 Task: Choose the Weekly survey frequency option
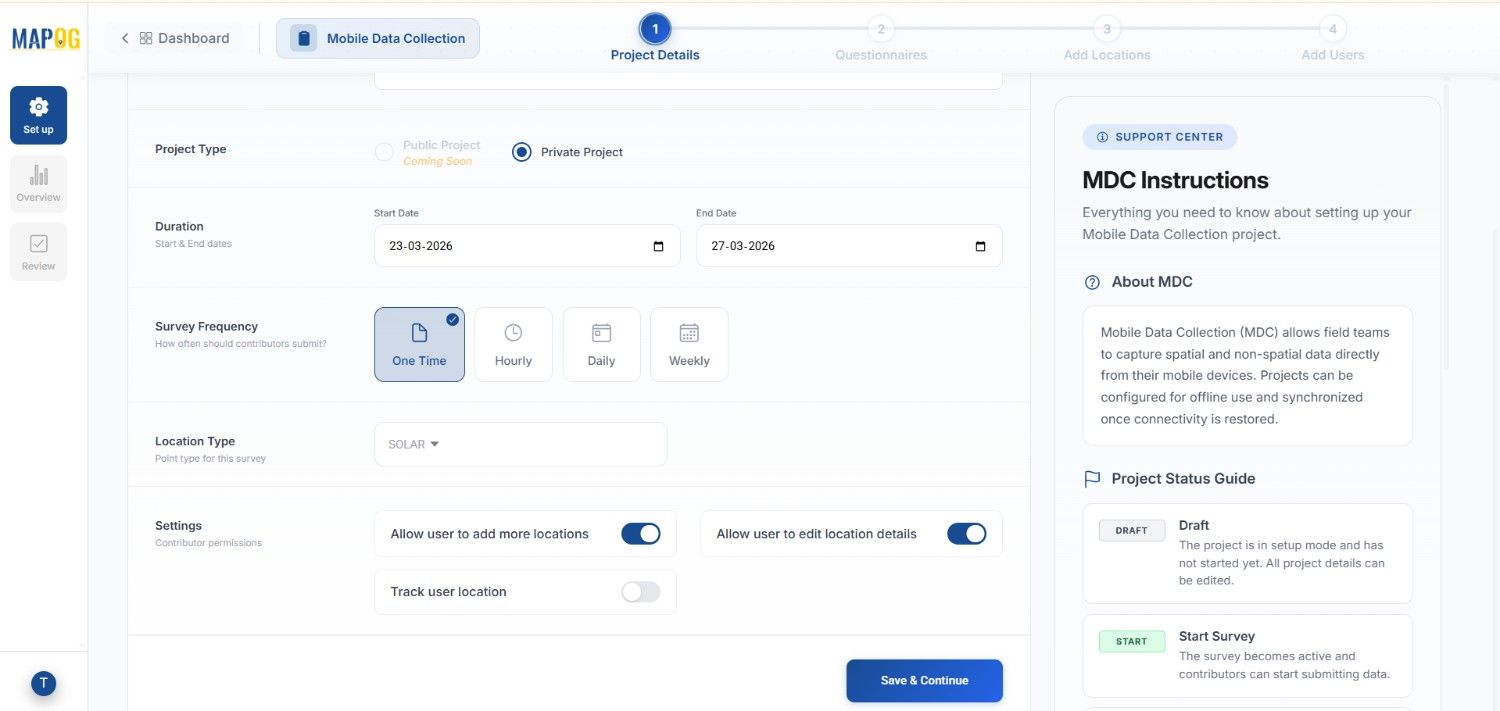[689, 344]
